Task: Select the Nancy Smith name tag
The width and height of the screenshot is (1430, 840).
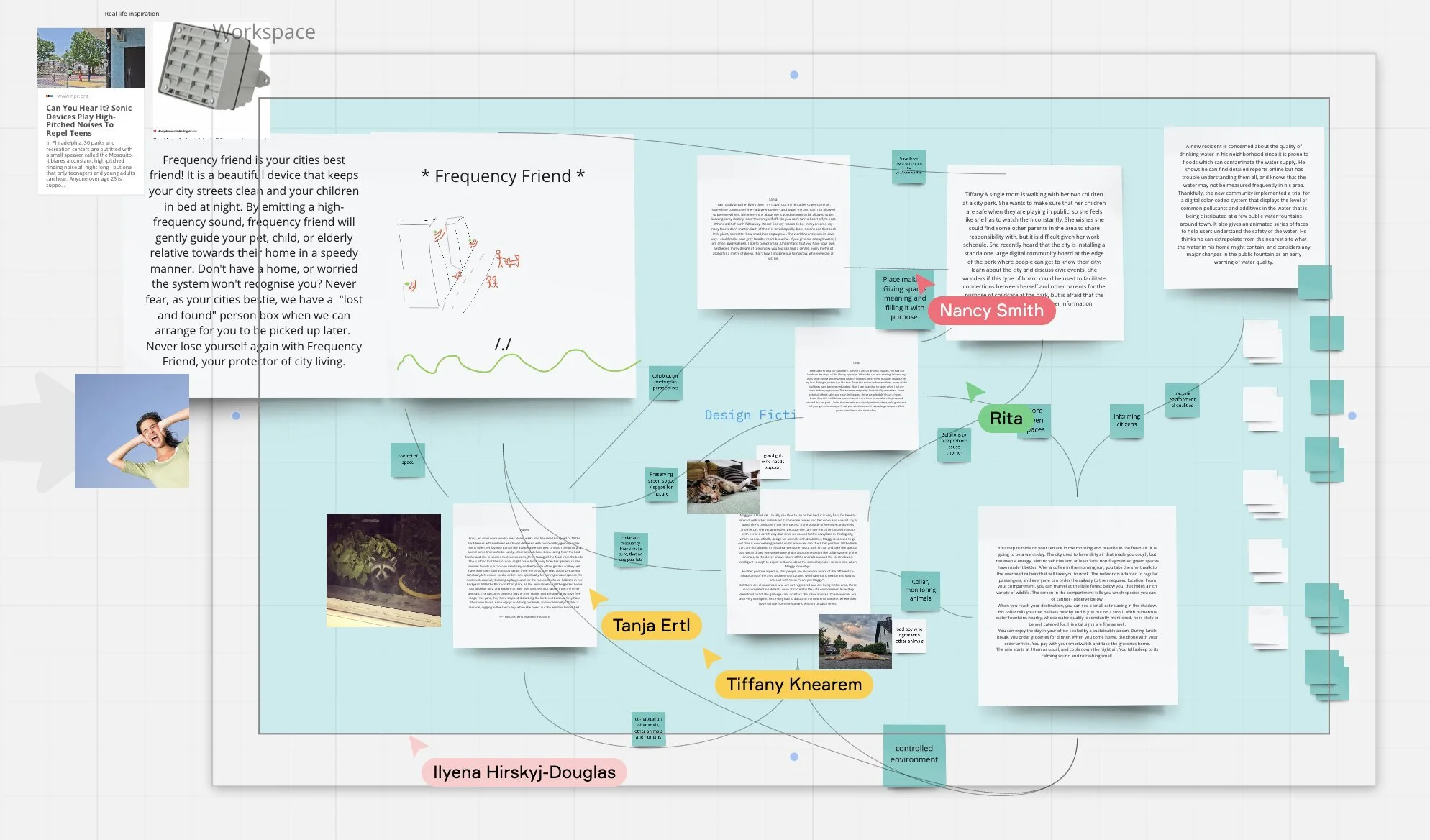Action: [x=993, y=310]
